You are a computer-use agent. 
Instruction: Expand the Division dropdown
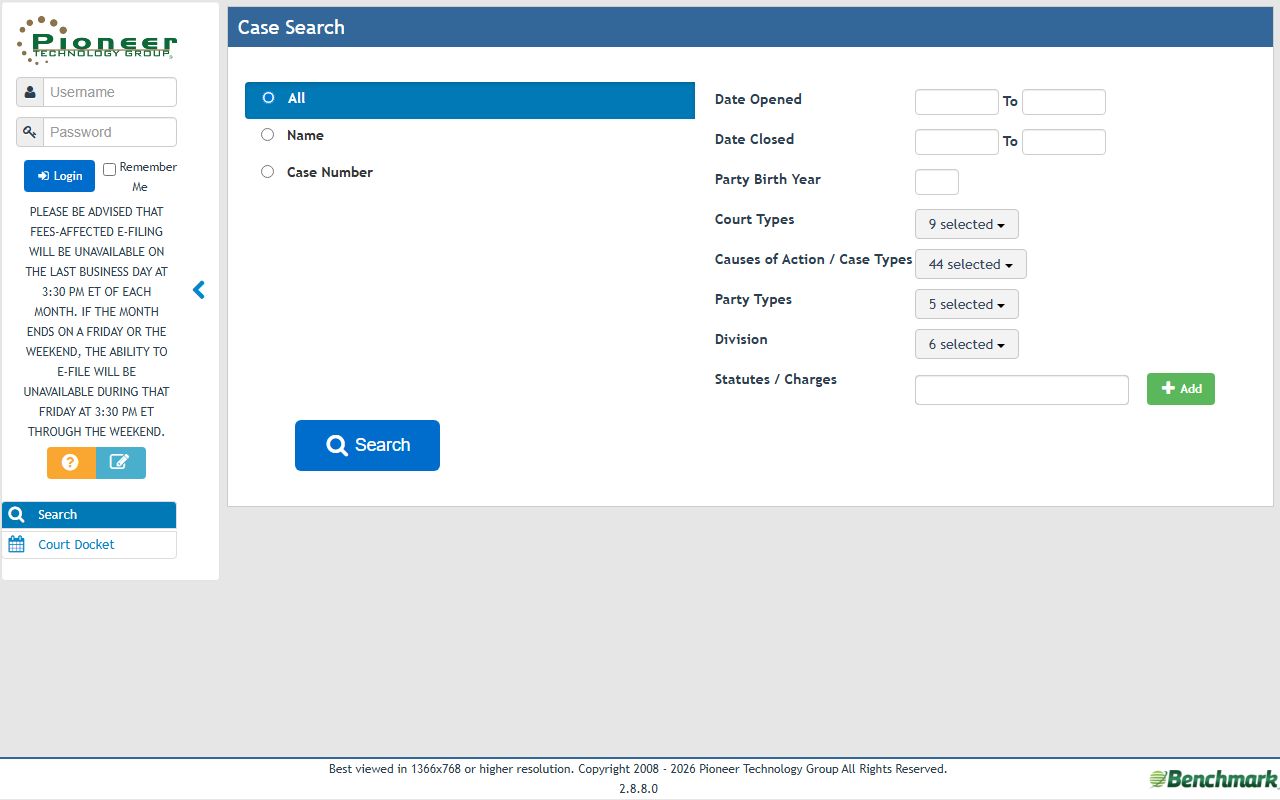(x=967, y=344)
